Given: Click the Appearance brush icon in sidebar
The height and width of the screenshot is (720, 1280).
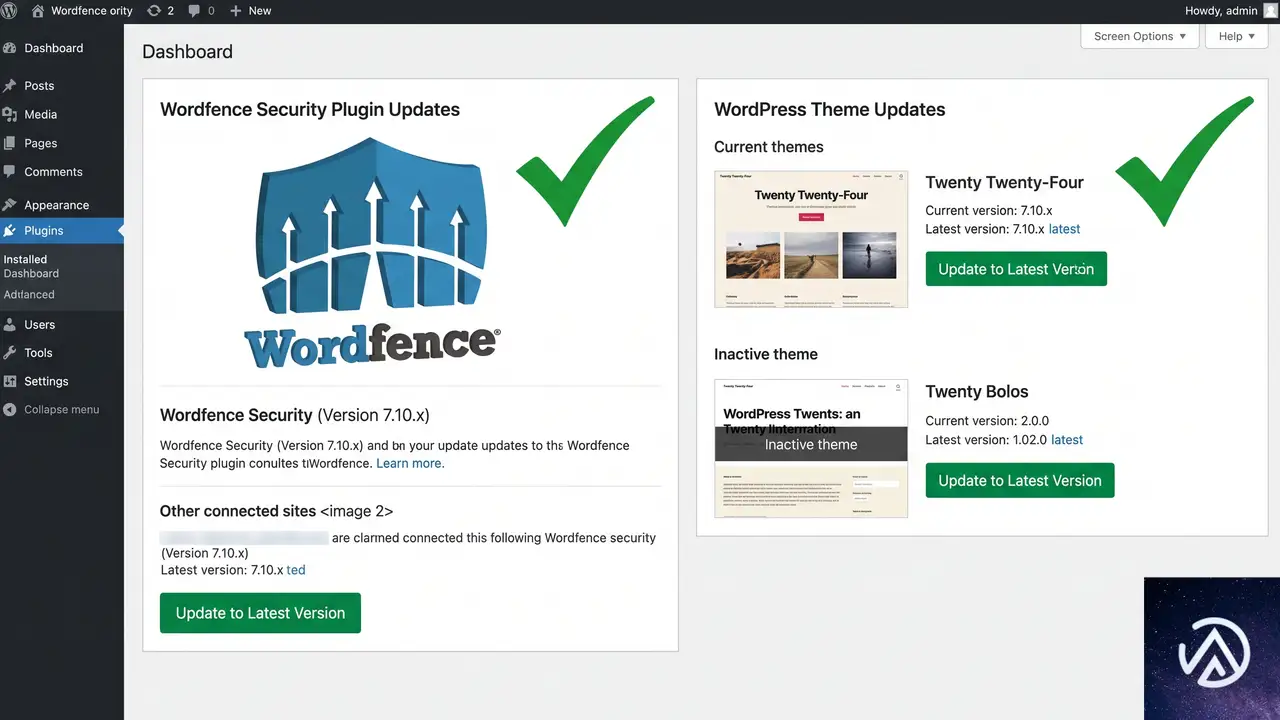Looking at the screenshot, I should [10, 205].
